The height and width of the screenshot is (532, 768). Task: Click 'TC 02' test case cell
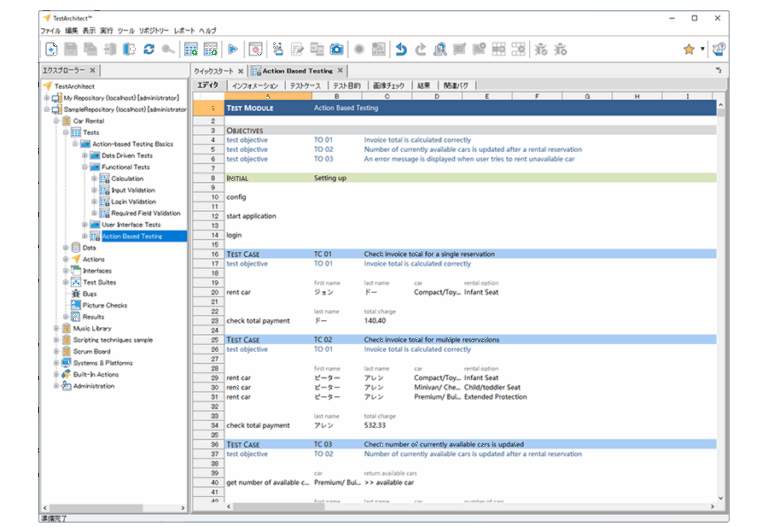[337, 339]
